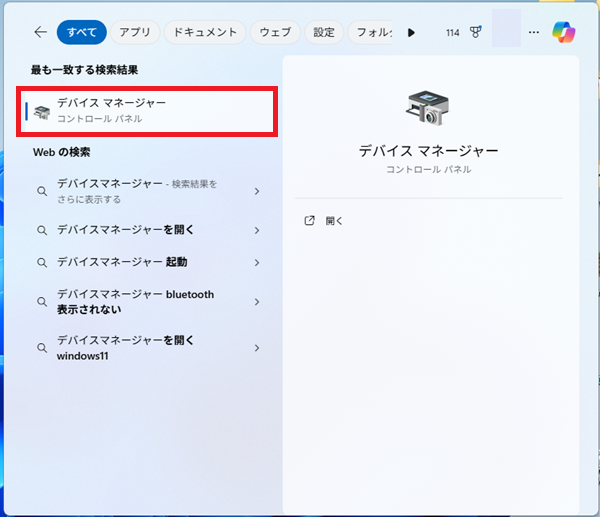Viewport: 600px width, 517px height.
Task: Go back with the left arrow icon
Action: tap(41, 32)
